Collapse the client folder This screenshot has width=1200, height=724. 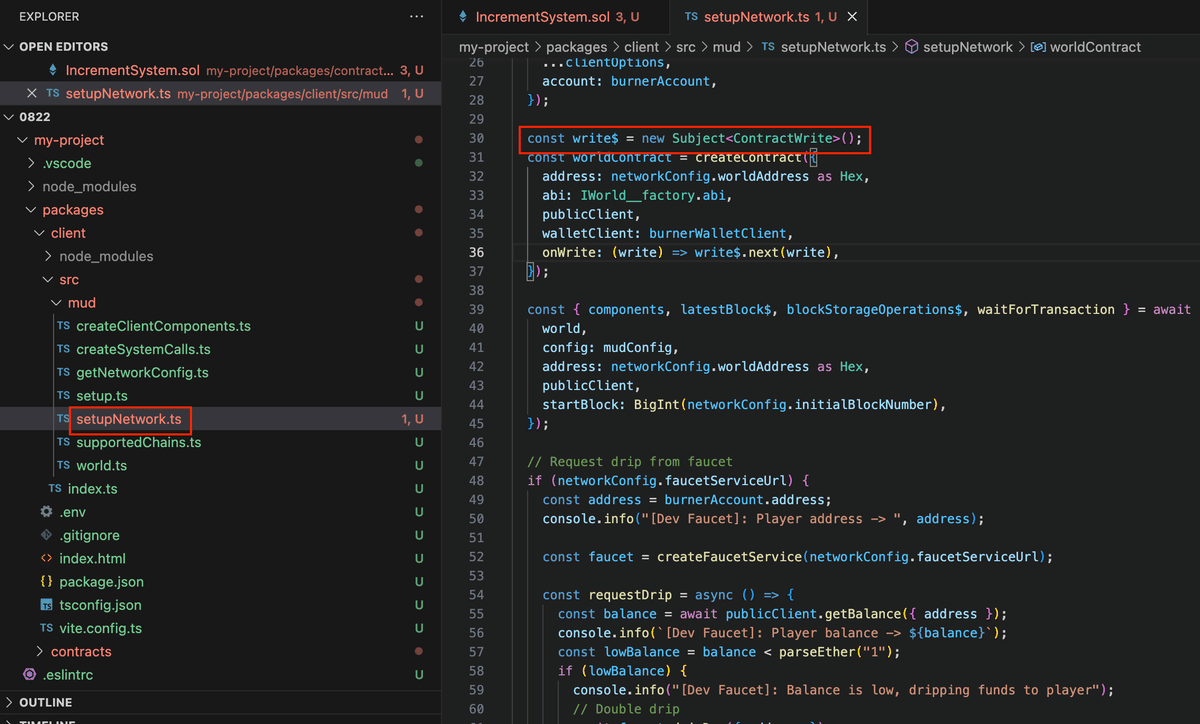[x=41, y=233]
